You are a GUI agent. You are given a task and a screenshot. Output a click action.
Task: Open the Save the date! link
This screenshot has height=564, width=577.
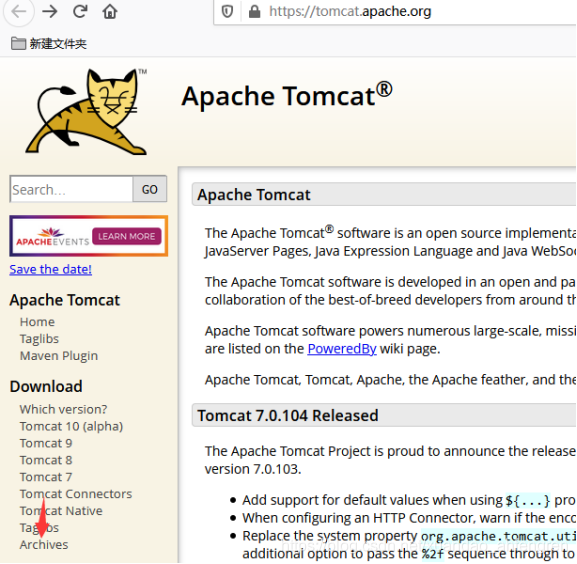tap(50, 269)
